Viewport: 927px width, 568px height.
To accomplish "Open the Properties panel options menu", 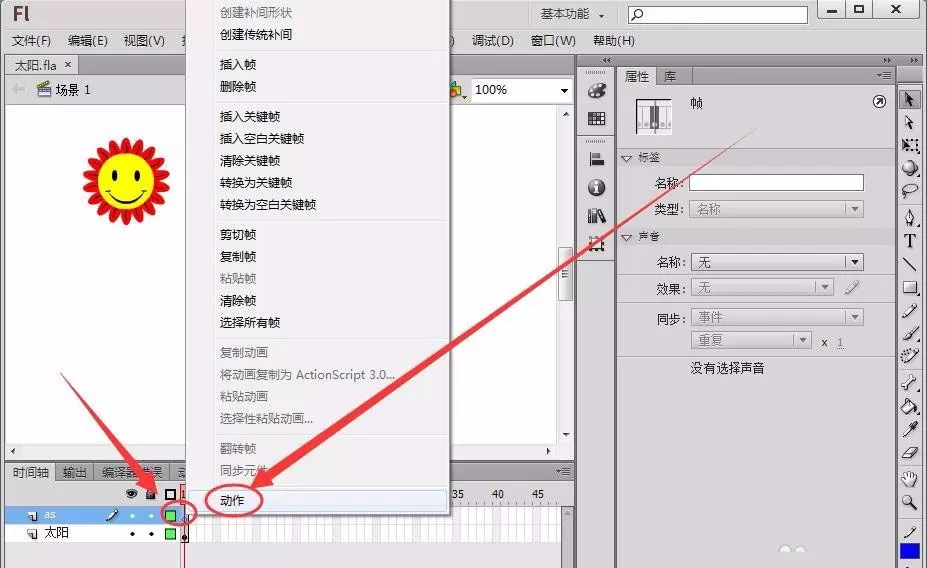I will [x=884, y=76].
